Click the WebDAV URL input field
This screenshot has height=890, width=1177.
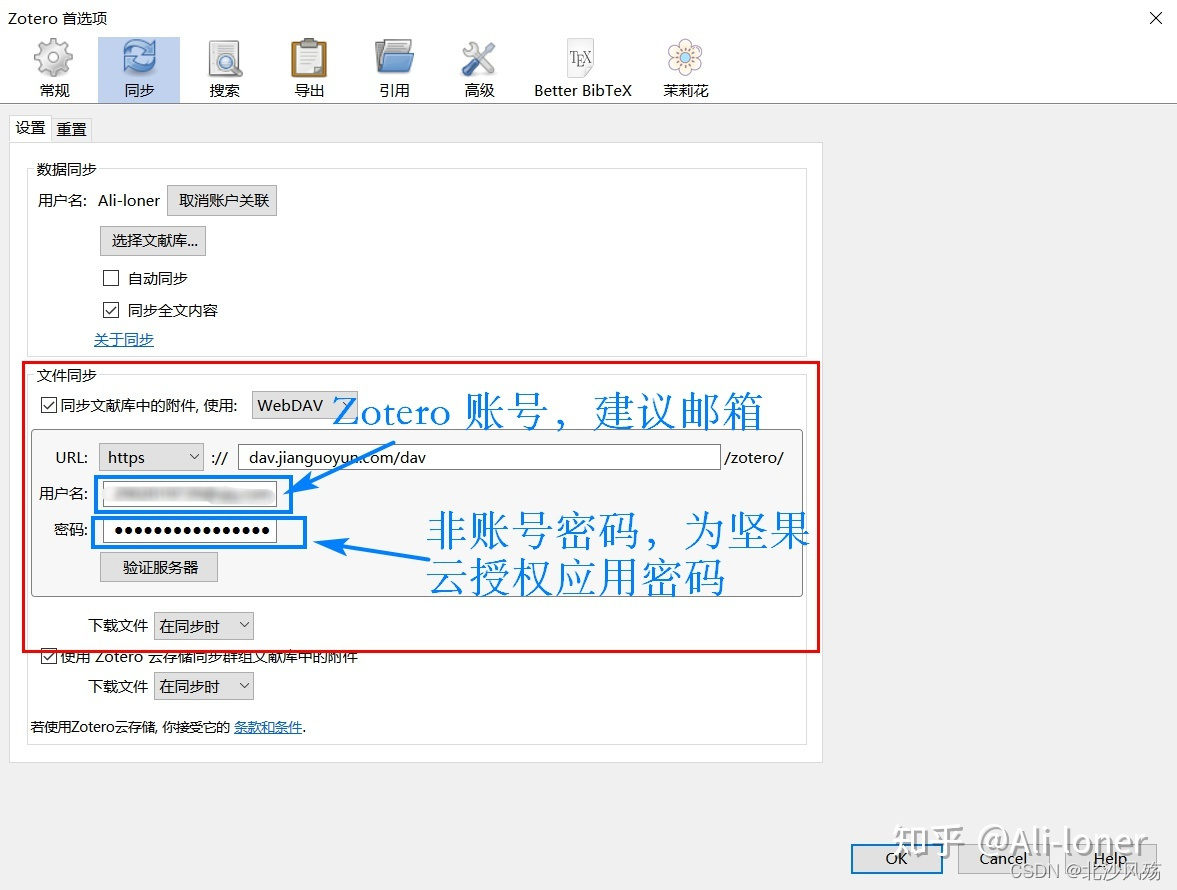[x=479, y=457]
